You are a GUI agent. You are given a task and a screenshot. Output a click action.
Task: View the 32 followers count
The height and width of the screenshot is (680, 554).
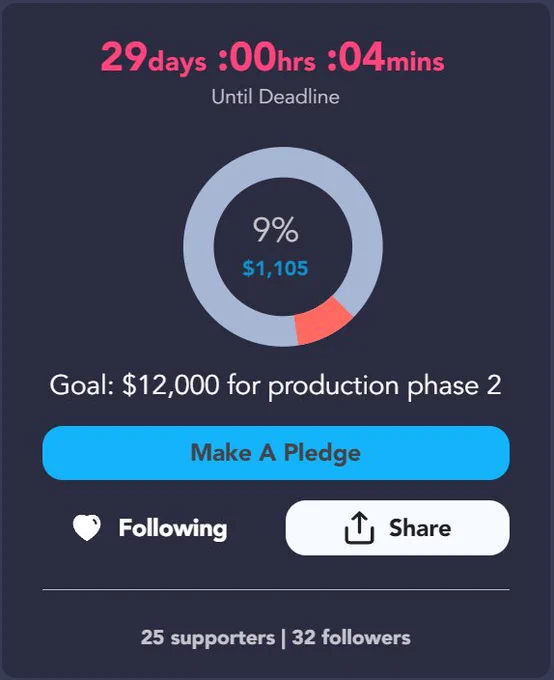pos(351,638)
